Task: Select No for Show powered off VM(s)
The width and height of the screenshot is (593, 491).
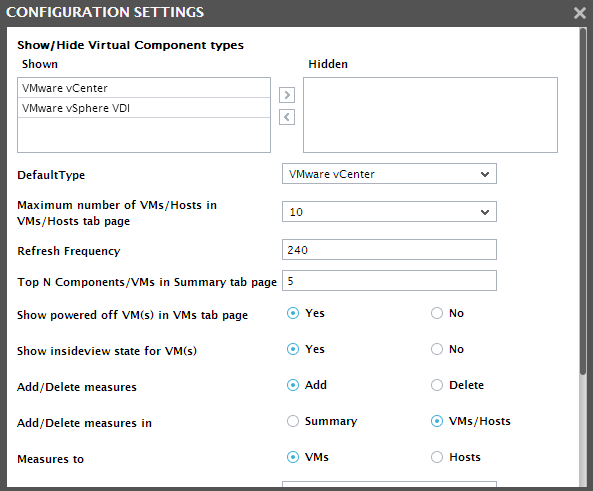Action: (437, 313)
